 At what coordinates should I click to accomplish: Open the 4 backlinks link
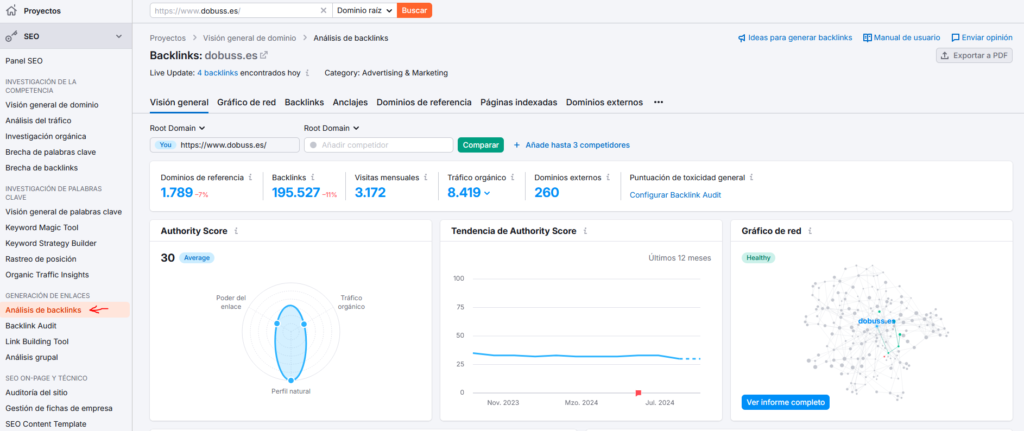point(217,73)
